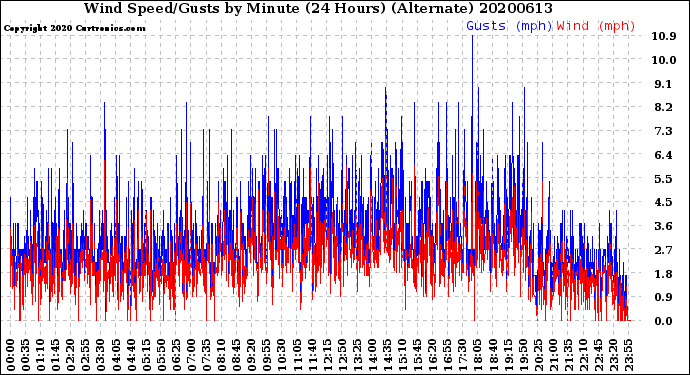Click the 07:00 time label on x-axis
690x375 pixels.
(x=191, y=355)
